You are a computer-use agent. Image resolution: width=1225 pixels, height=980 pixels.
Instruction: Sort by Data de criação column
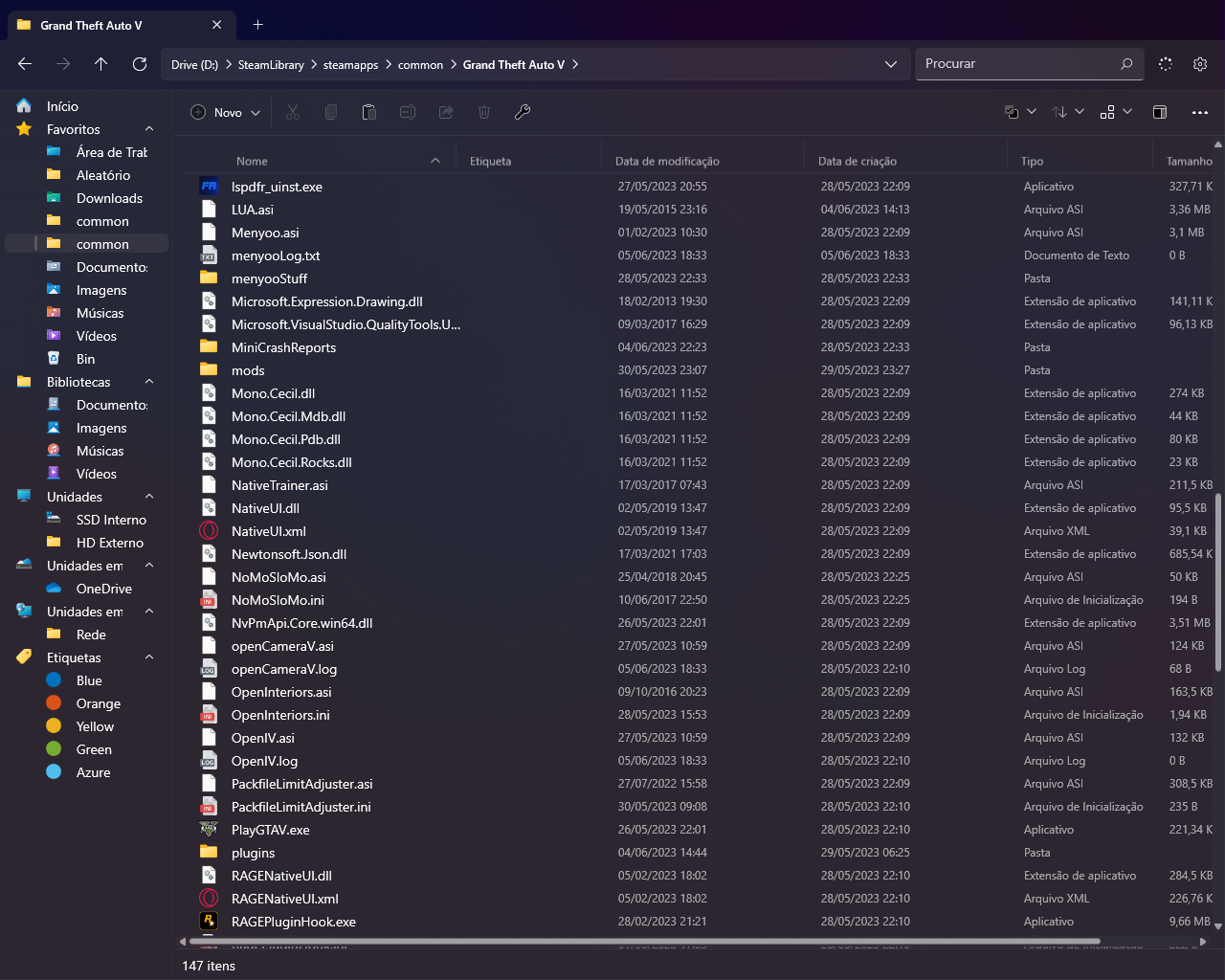point(857,161)
